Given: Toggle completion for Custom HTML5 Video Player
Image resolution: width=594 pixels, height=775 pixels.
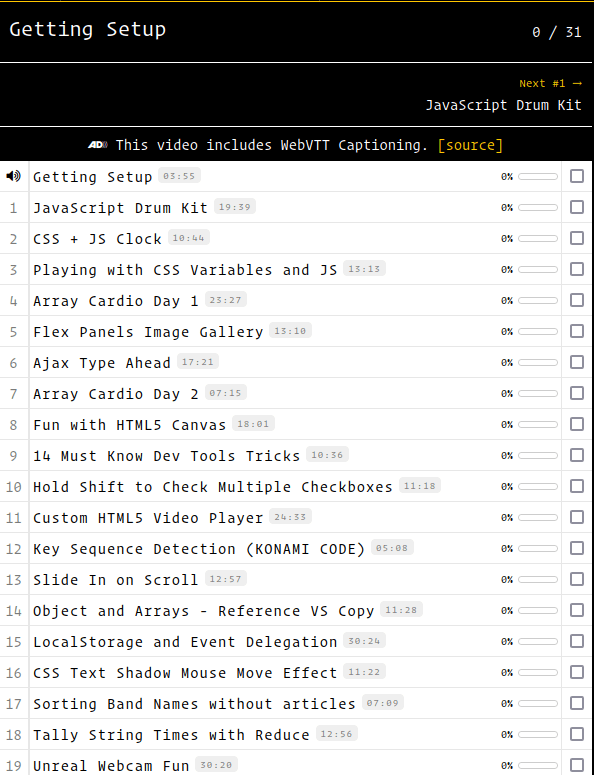Looking at the screenshot, I should (577, 517).
